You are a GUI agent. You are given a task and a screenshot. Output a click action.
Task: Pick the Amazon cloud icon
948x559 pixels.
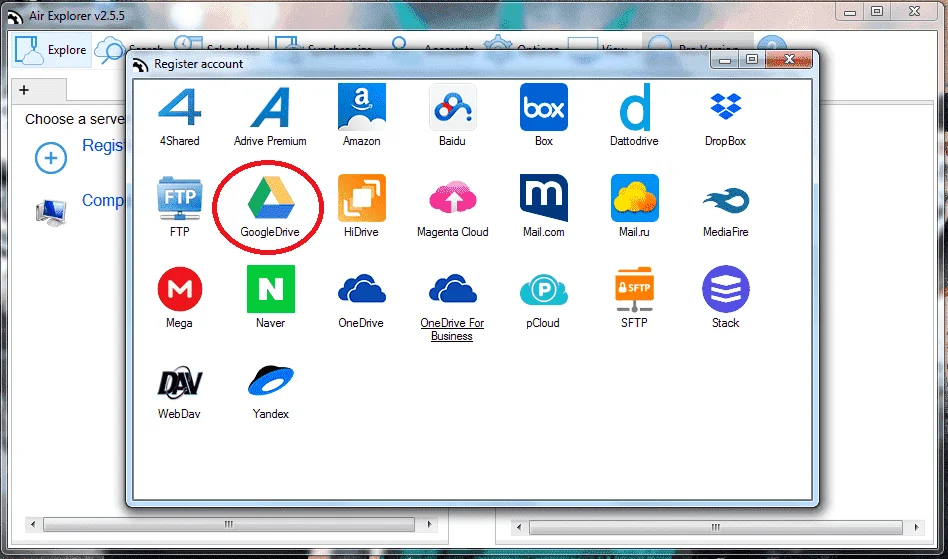click(x=362, y=108)
